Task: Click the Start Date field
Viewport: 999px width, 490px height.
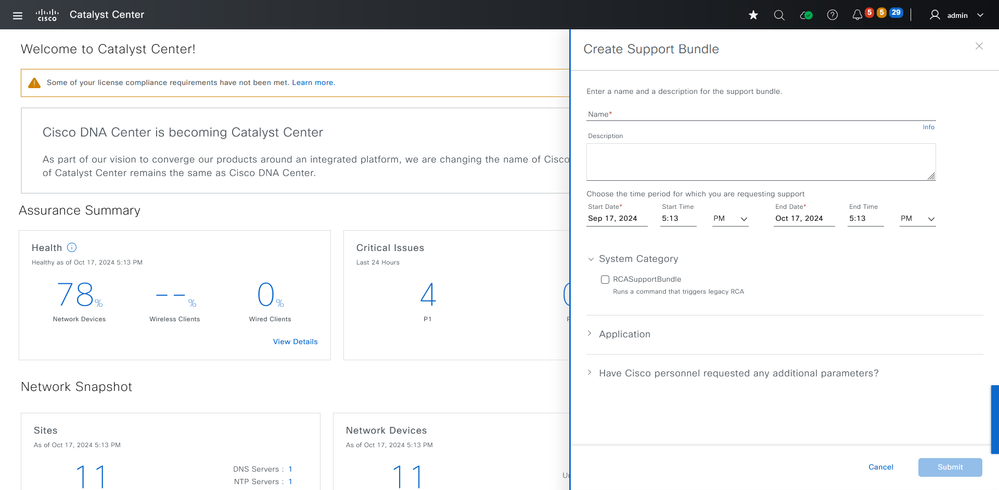Action: pyautogui.click(x=617, y=219)
